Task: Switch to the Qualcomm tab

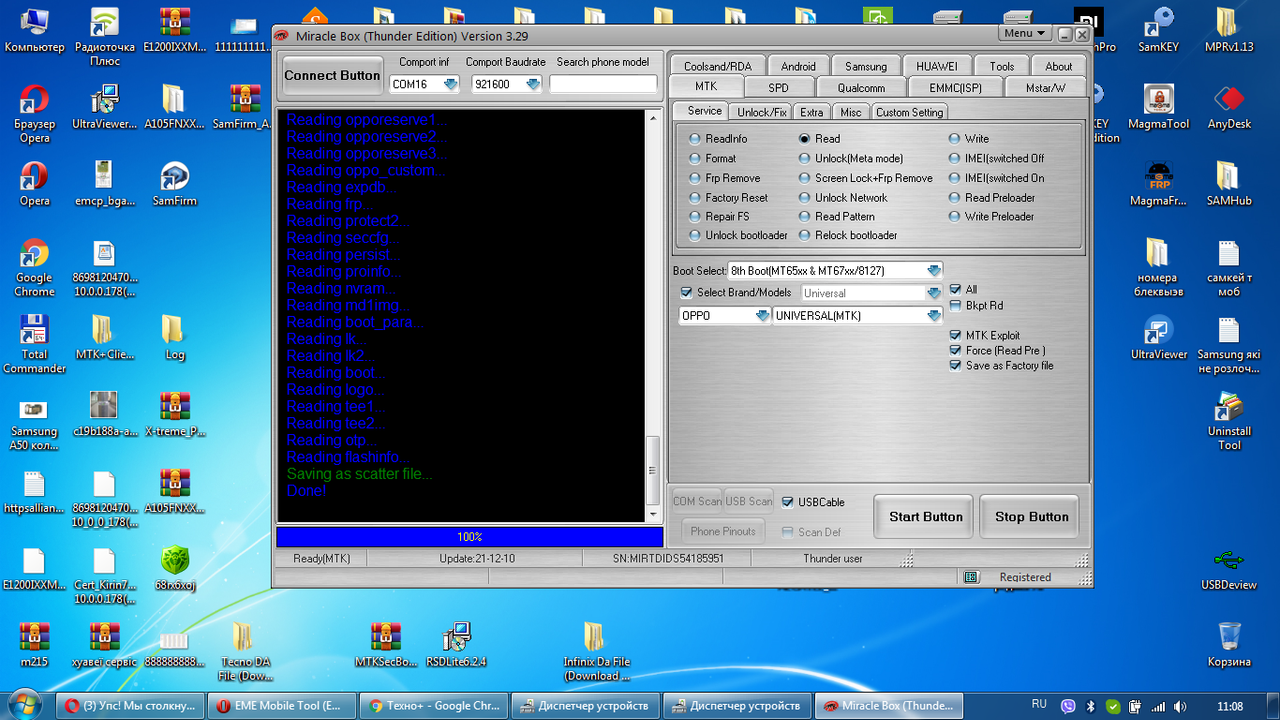Action: tap(861, 88)
